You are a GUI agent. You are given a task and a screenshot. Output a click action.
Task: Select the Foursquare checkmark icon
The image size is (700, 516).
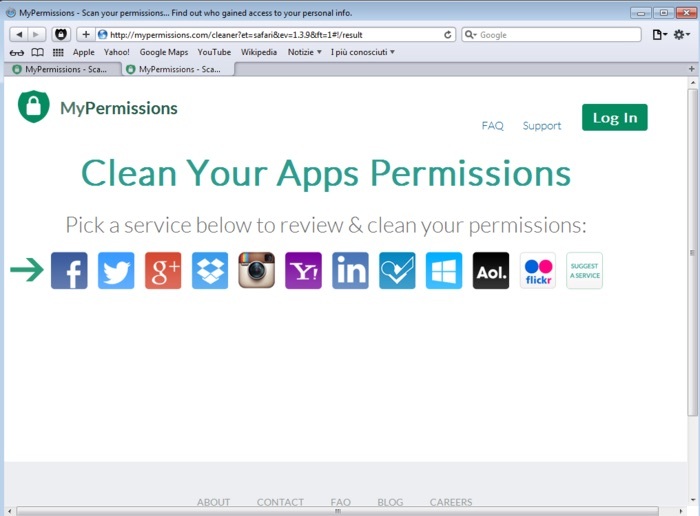397,270
